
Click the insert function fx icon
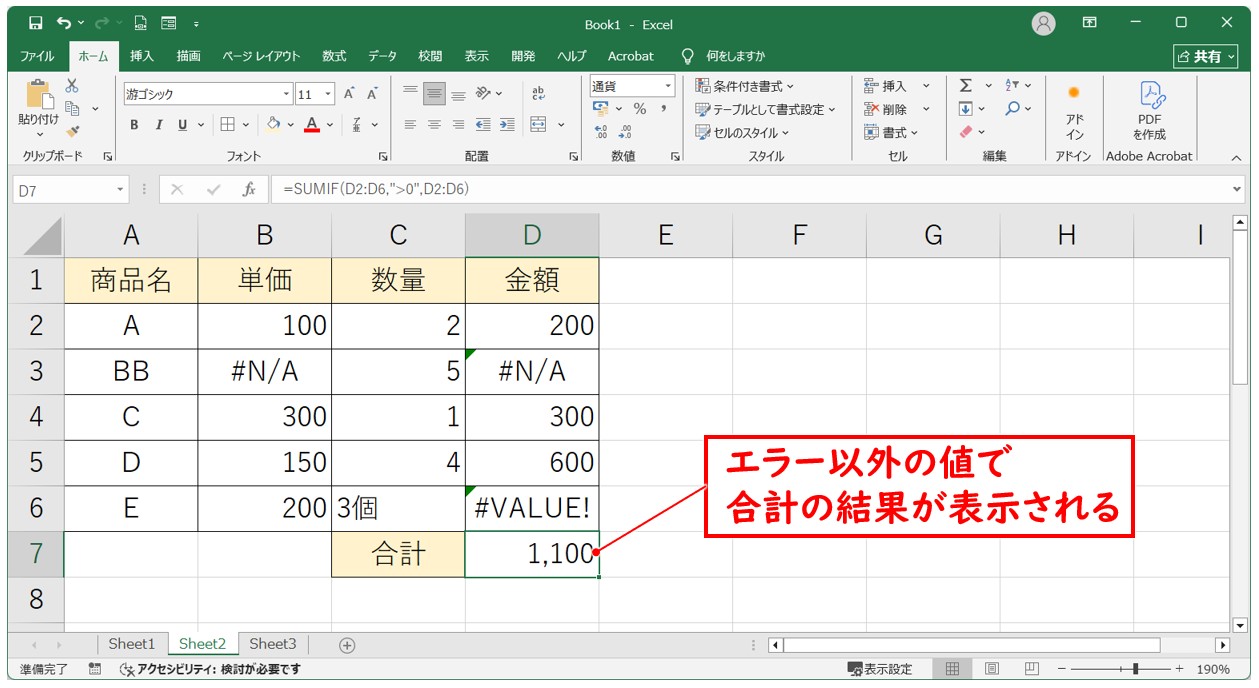point(249,189)
